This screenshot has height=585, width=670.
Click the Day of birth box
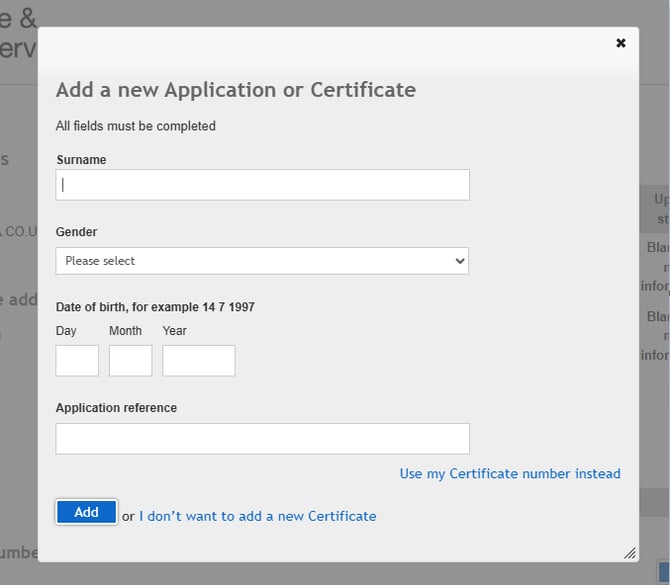[x=77, y=361]
